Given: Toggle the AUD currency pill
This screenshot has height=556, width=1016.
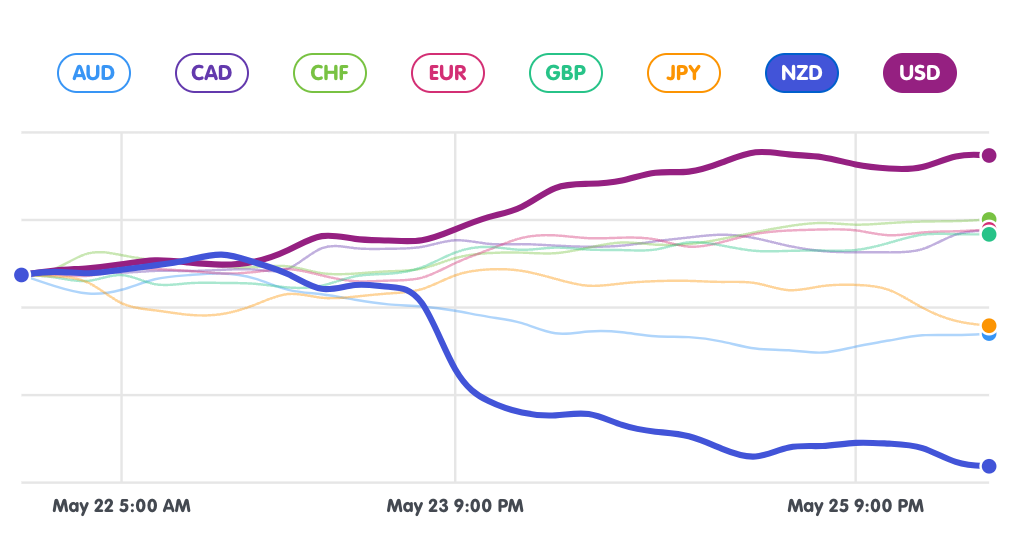Looking at the screenshot, I should (94, 73).
